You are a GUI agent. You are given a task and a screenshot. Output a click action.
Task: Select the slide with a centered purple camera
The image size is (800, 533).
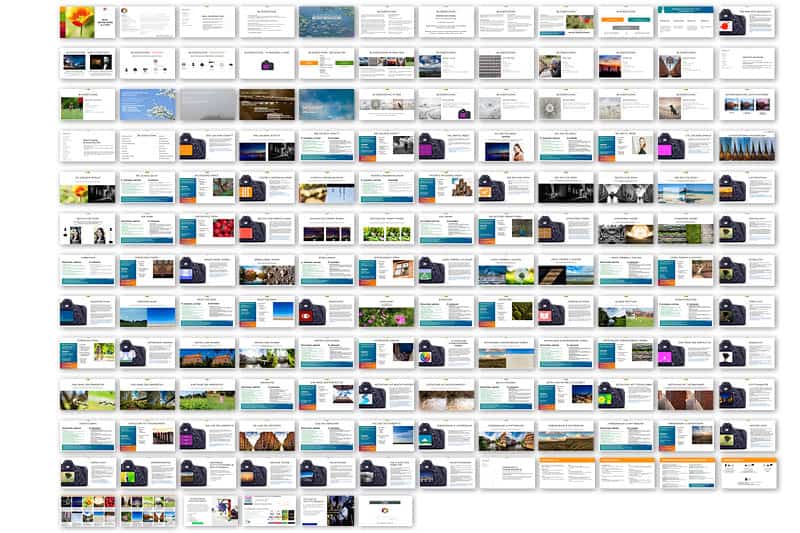pos(267,64)
